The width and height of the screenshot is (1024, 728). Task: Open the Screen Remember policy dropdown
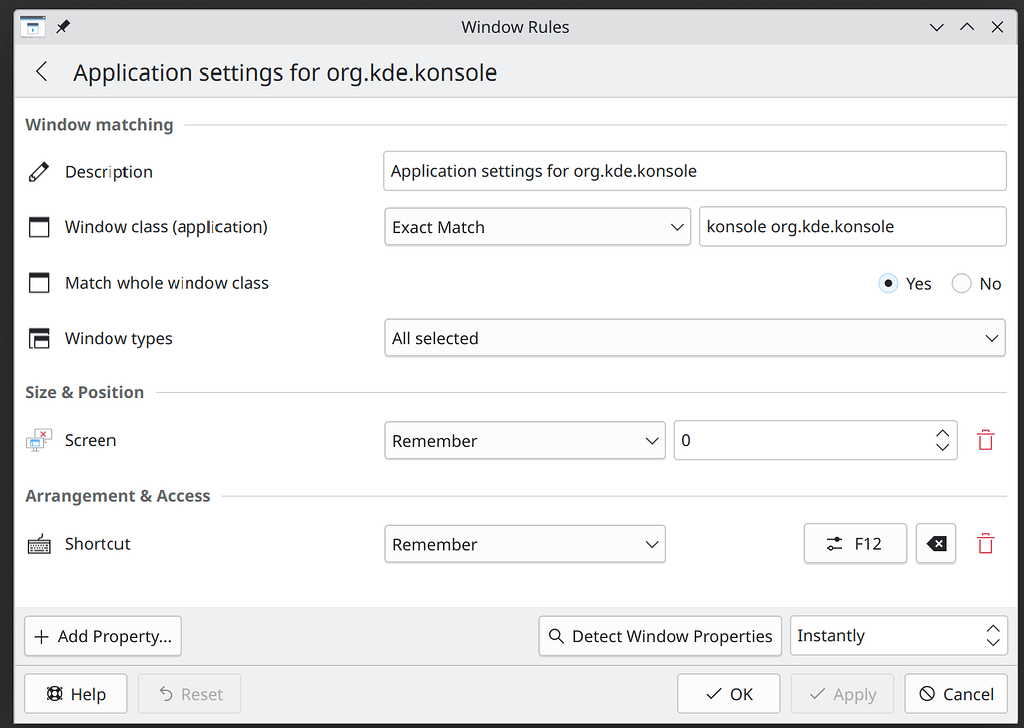pos(525,441)
